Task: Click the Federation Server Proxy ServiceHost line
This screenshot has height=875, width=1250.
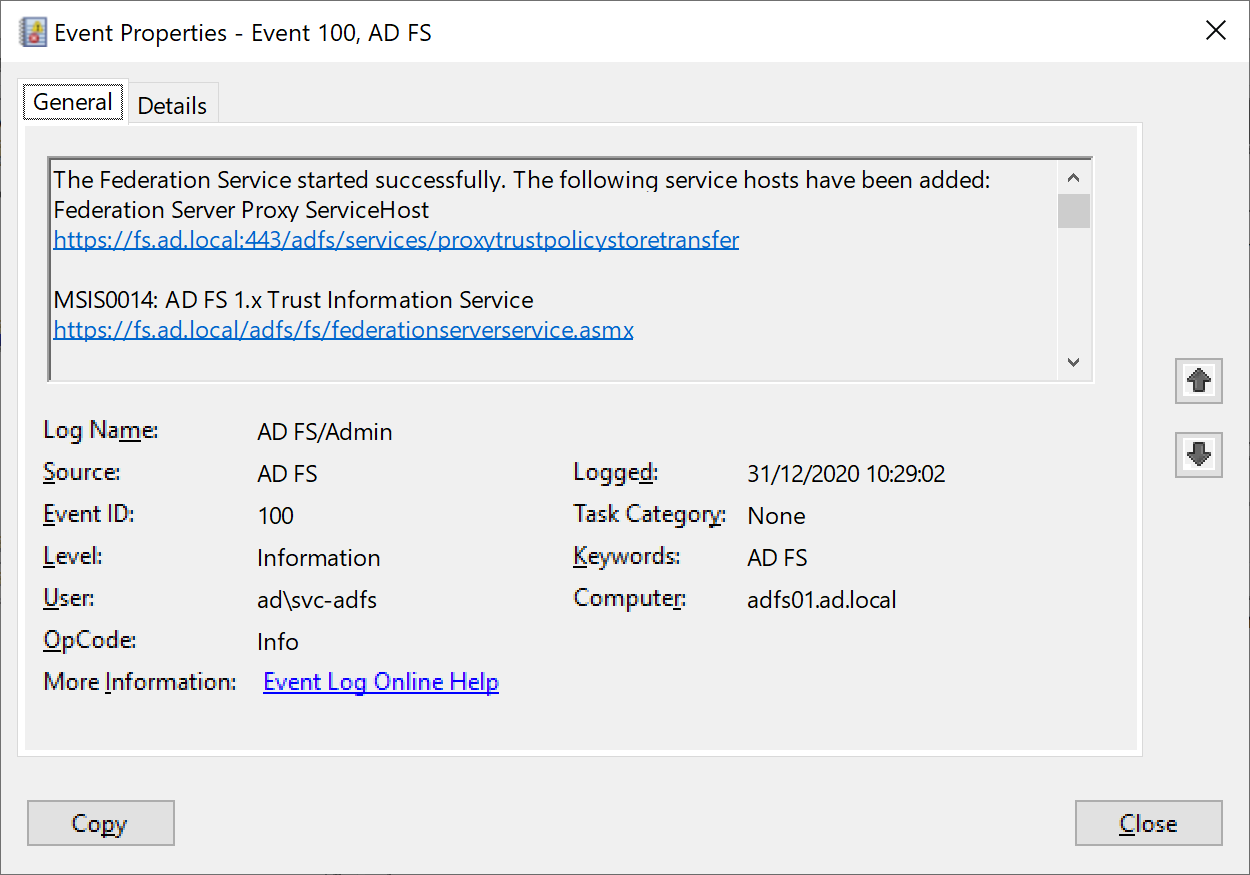Action: [241, 210]
